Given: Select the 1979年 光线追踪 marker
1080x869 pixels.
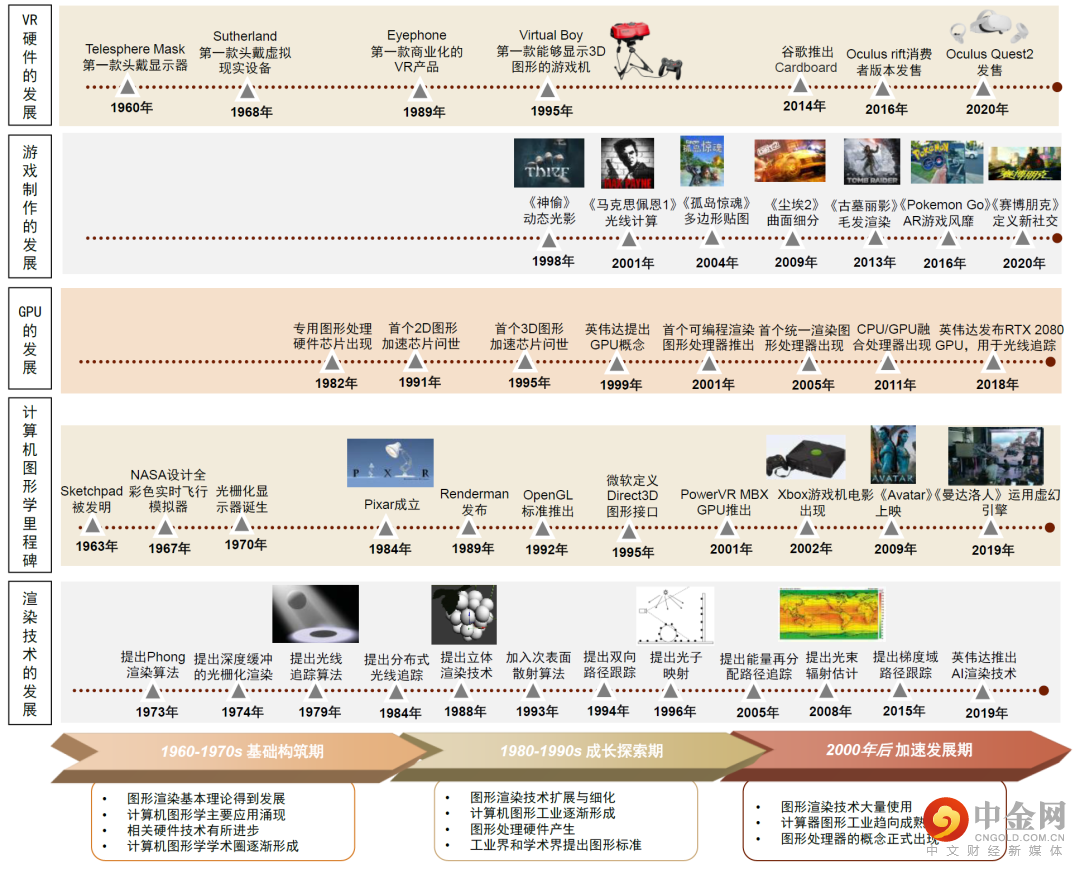Looking at the screenshot, I should coord(315,691).
